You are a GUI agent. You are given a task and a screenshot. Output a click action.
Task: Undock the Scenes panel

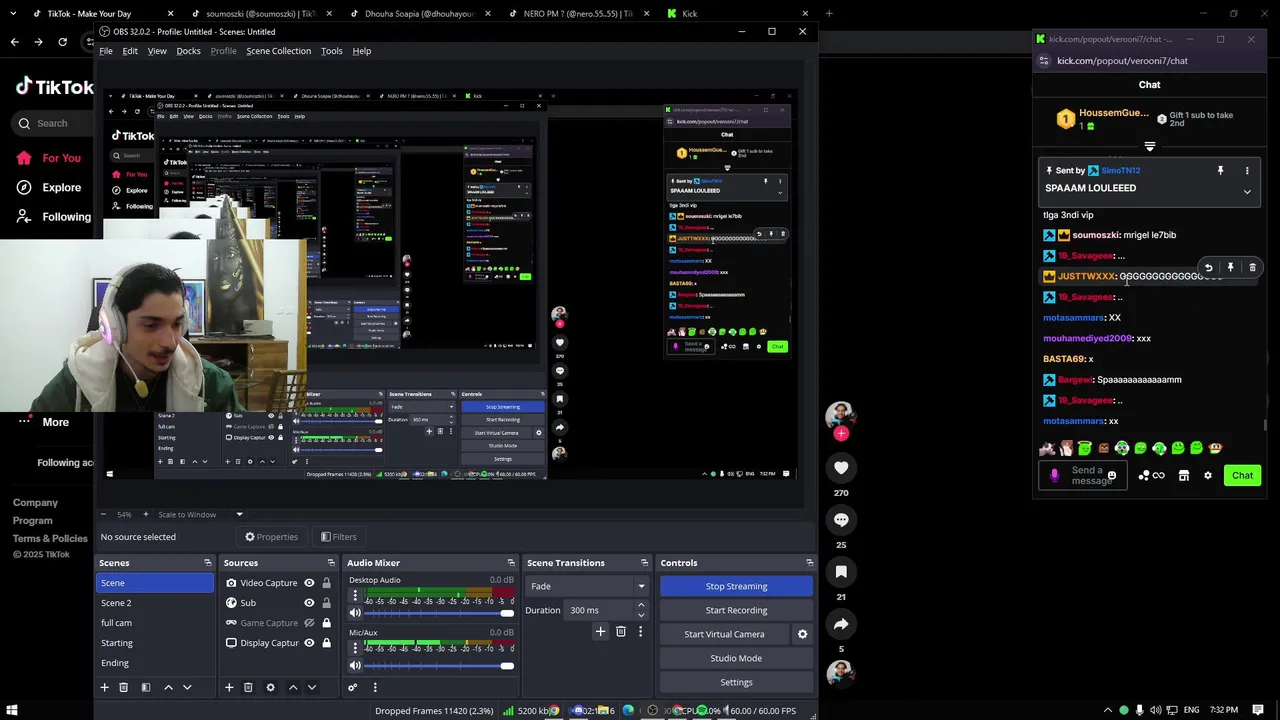(207, 563)
